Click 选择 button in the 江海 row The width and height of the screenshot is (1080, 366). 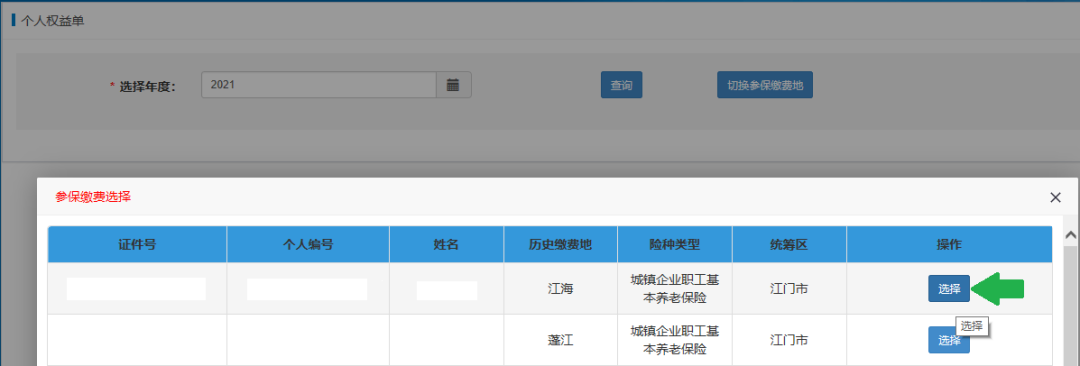[949, 289]
